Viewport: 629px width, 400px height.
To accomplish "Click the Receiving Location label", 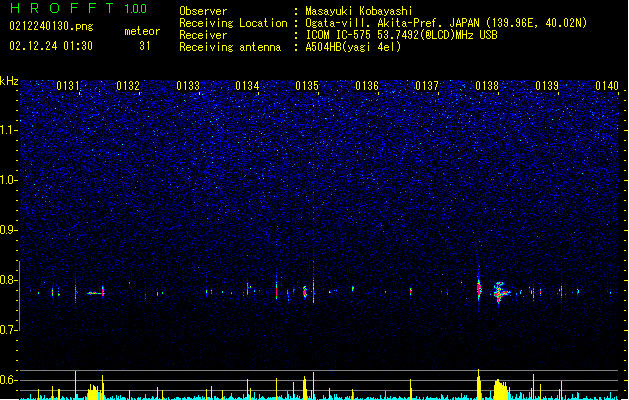I will coord(233,23).
